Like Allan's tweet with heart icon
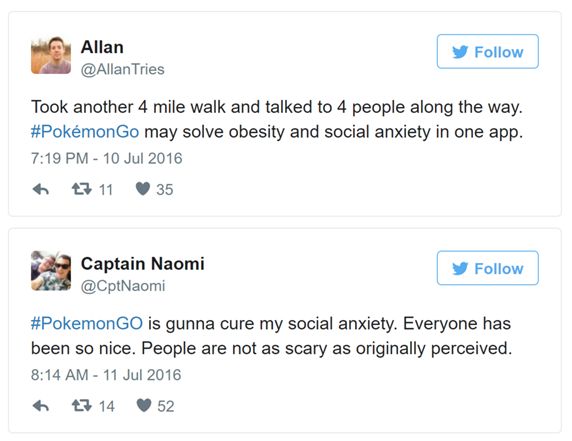Screen dimensions: 572x441 [143, 189]
